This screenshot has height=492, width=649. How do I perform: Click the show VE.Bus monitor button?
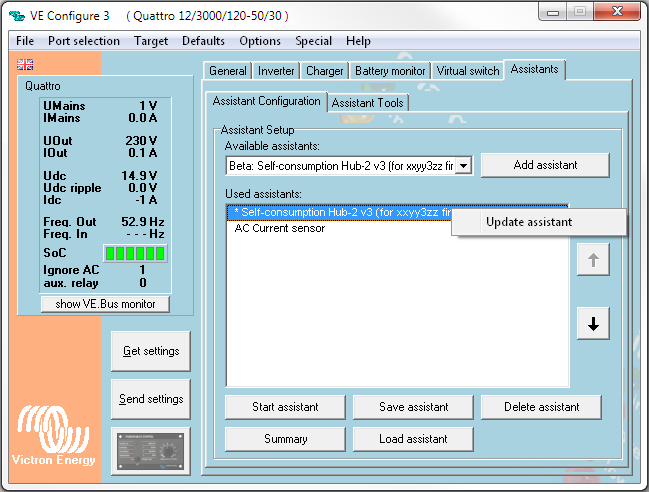point(105,304)
